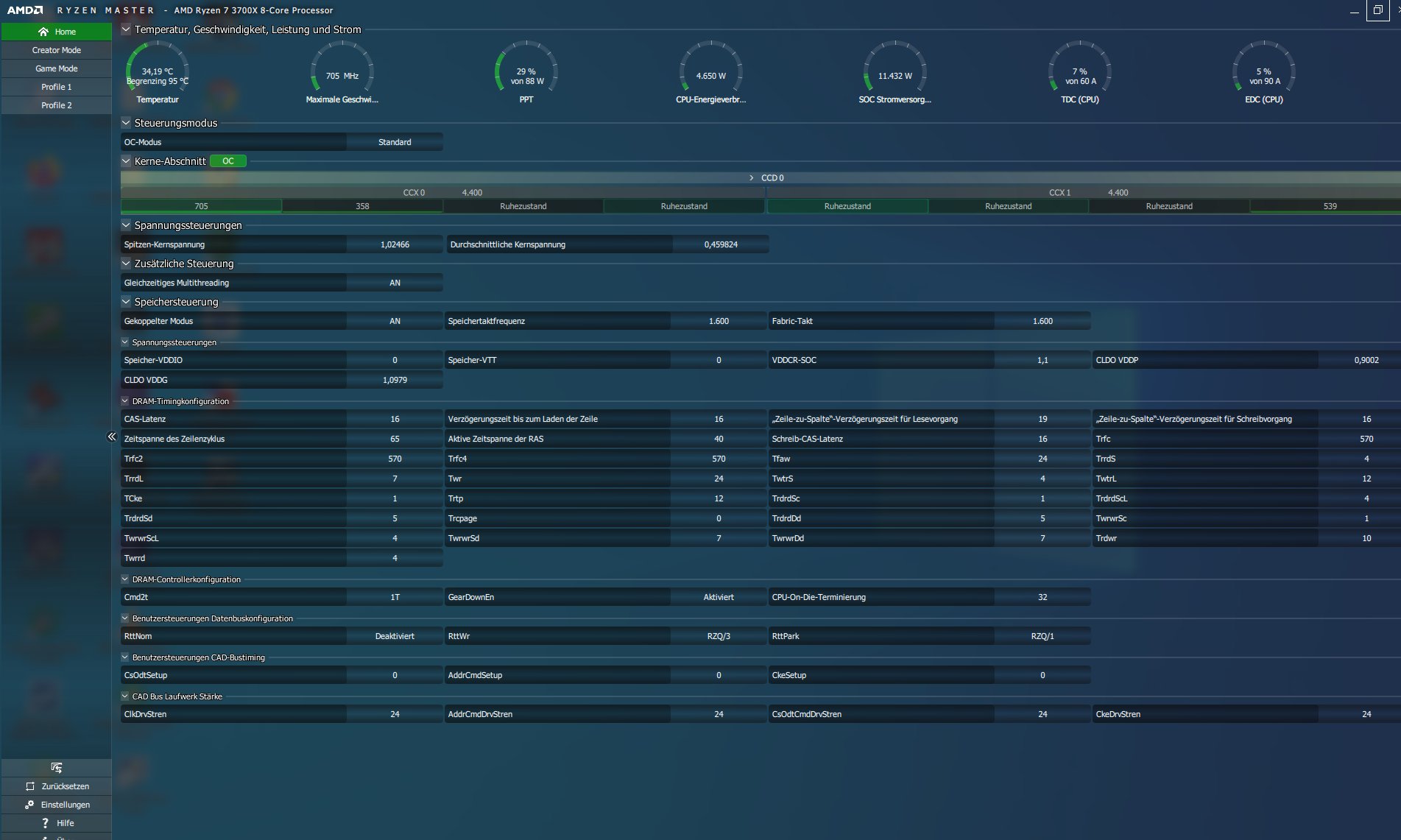Collapse the DRAM-Controllerkonfiguration section
Image resolution: width=1401 pixels, height=840 pixels.
(125, 579)
